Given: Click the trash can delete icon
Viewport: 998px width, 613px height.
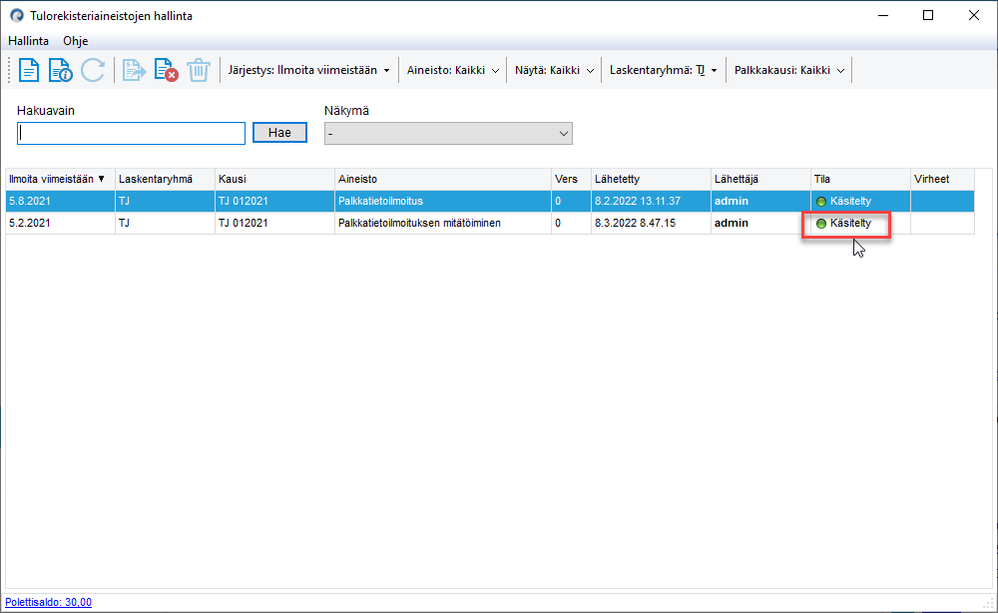Looking at the screenshot, I should [199, 70].
